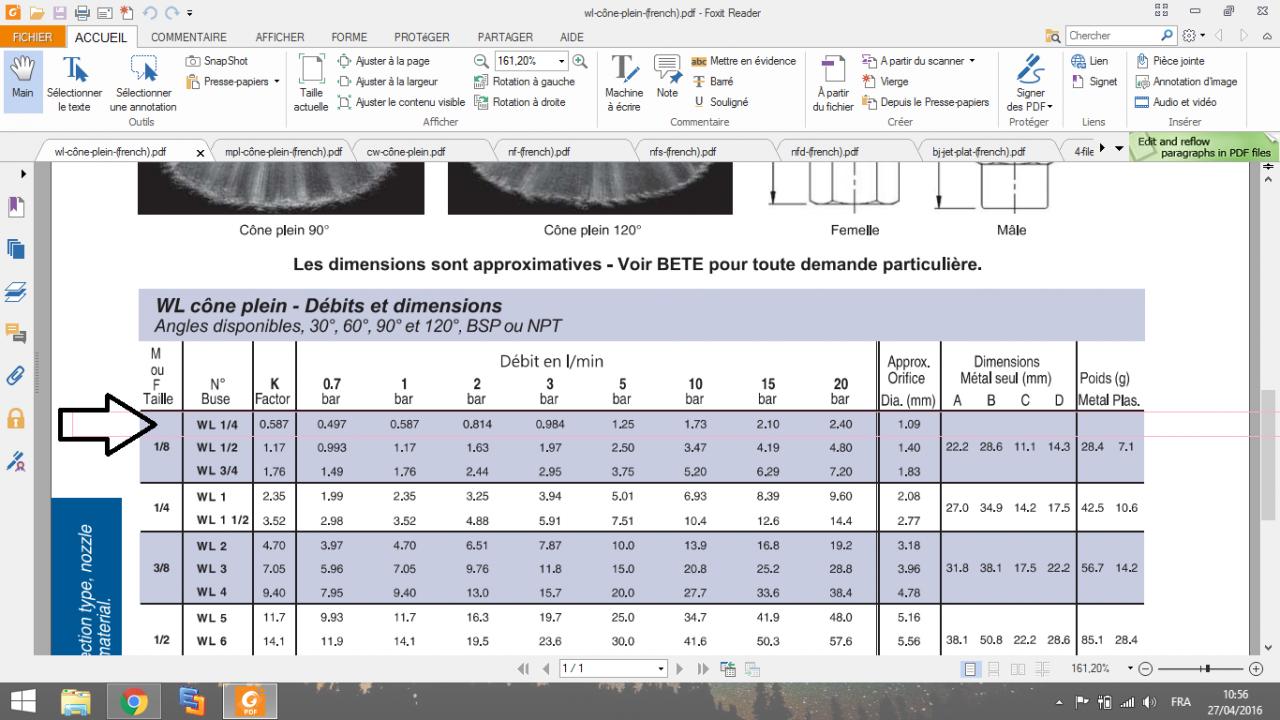Screen dimensions: 1280x720
Task: Select the Souligné underline tool
Action: click(720, 102)
